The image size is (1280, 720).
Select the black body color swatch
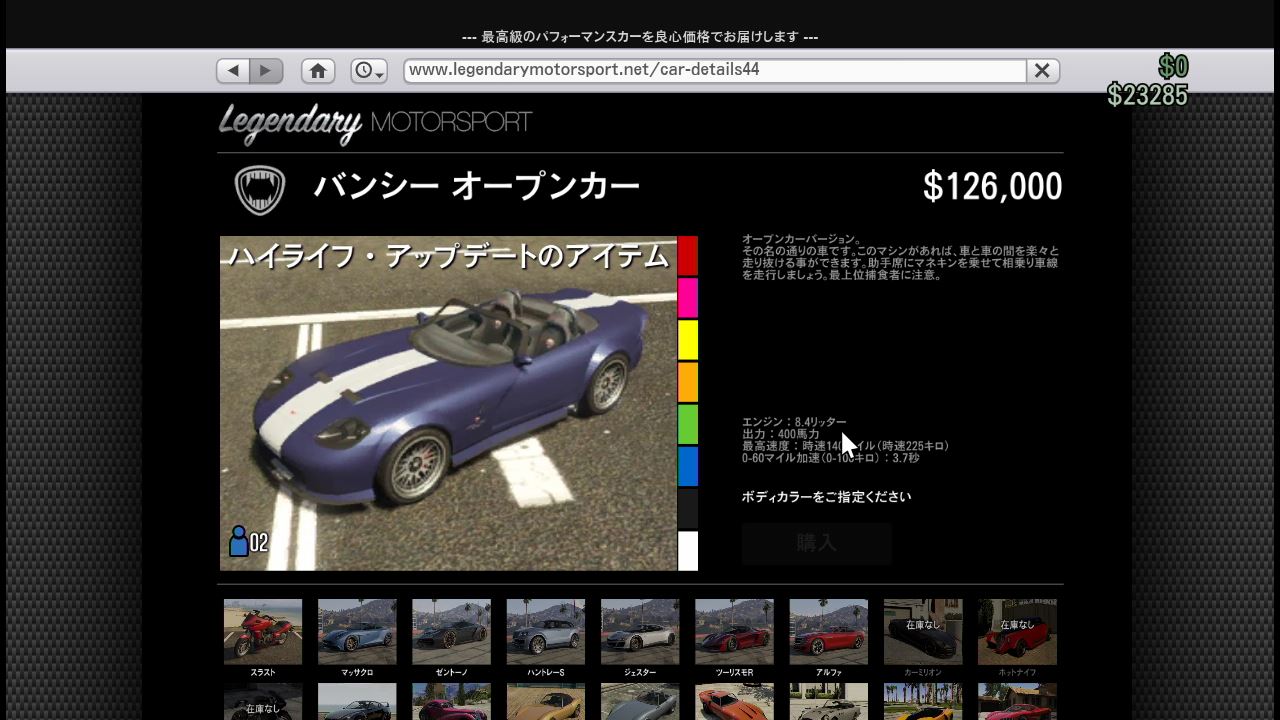pos(688,508)
